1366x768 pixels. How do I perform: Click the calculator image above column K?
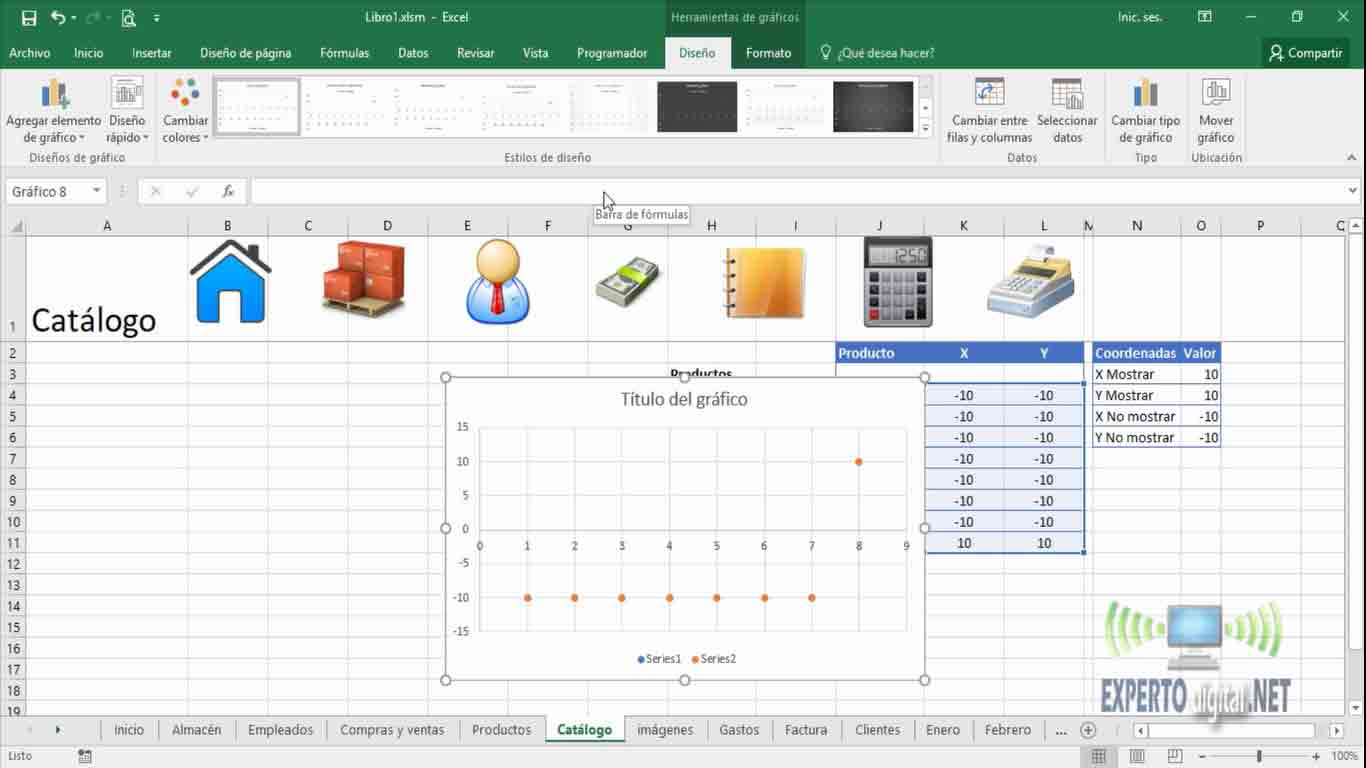[x=900, y=281]
